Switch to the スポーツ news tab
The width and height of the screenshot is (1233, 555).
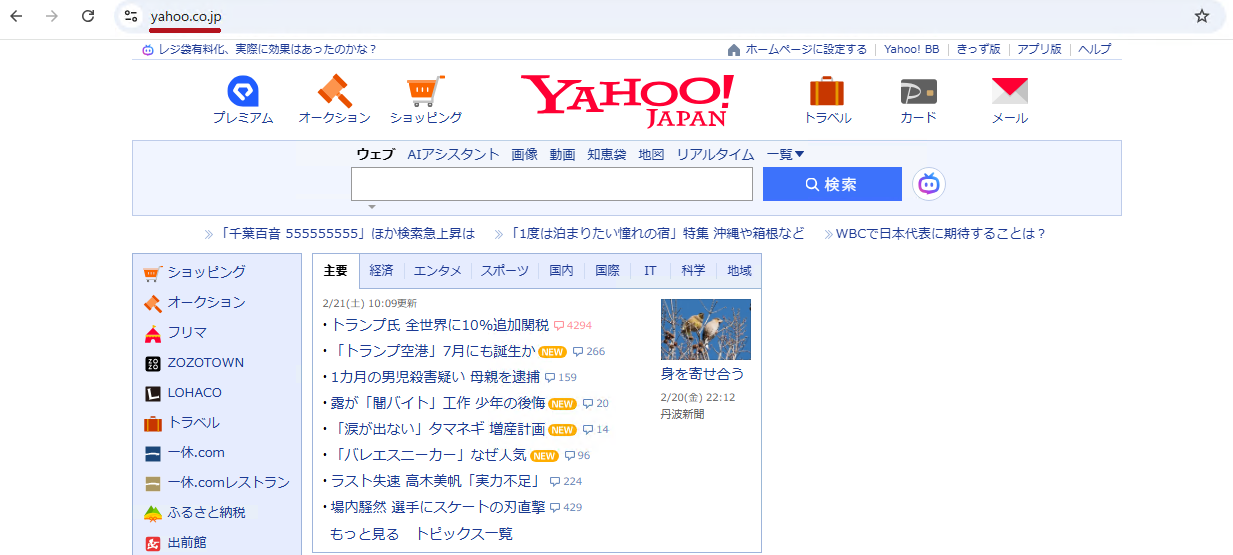504,271
